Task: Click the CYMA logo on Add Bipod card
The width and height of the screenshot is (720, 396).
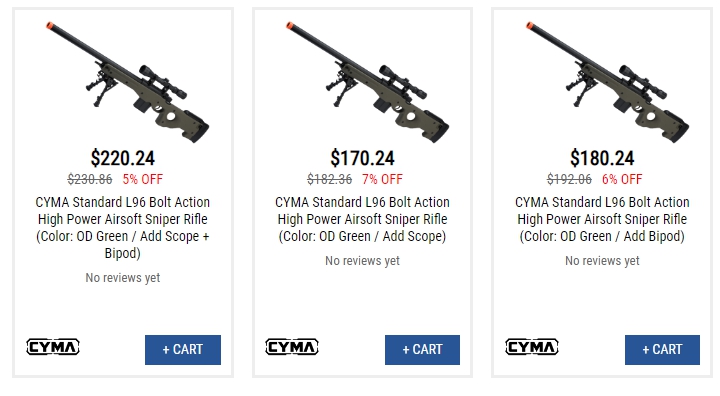Action: (x=532, y=347)
